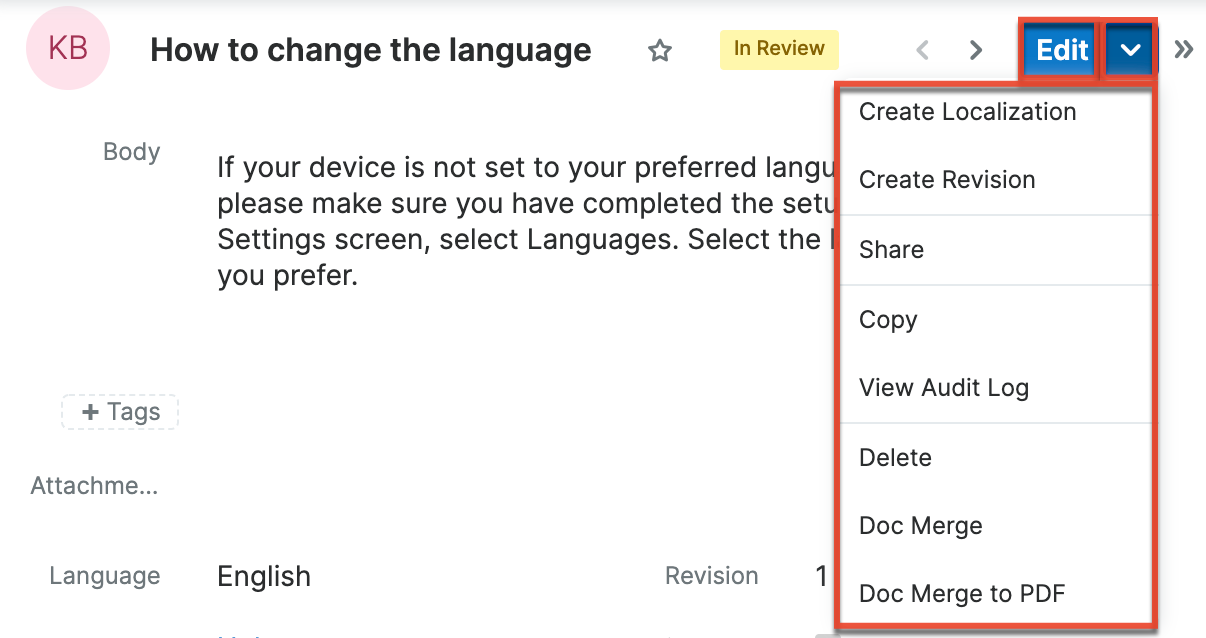Go to the previous record arrow
1206x638 pixels.
[x=924, y=50]
